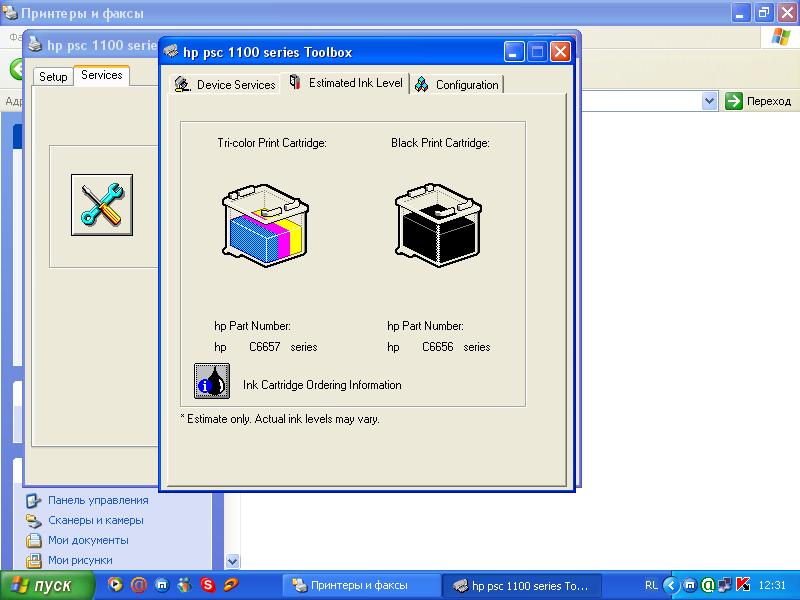The width and height of the screenshot is (800, 600).
Task: Click the Ink Cartridge Ordering Information icon
Action: pos(211,383)
